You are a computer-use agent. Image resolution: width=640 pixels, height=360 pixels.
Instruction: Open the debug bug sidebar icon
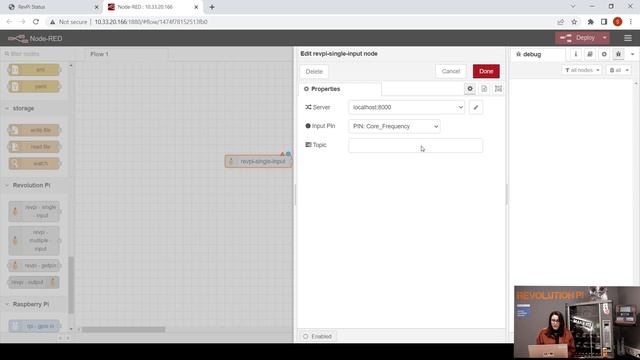[618, 54]
